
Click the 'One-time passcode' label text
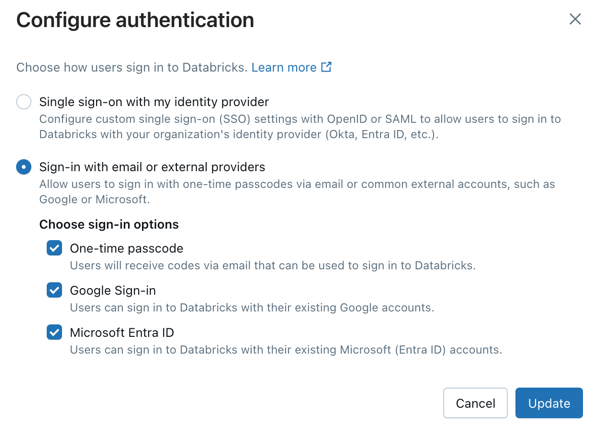pos(127,248)
